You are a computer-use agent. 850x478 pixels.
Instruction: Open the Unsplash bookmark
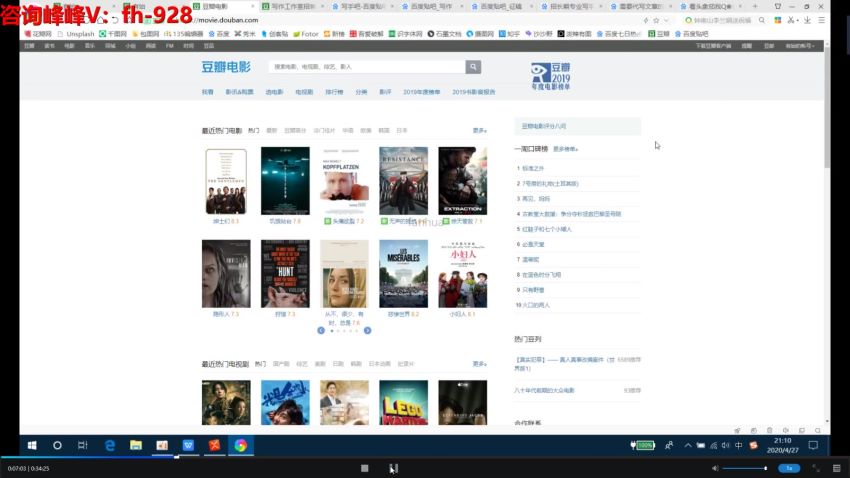(76, 34)
